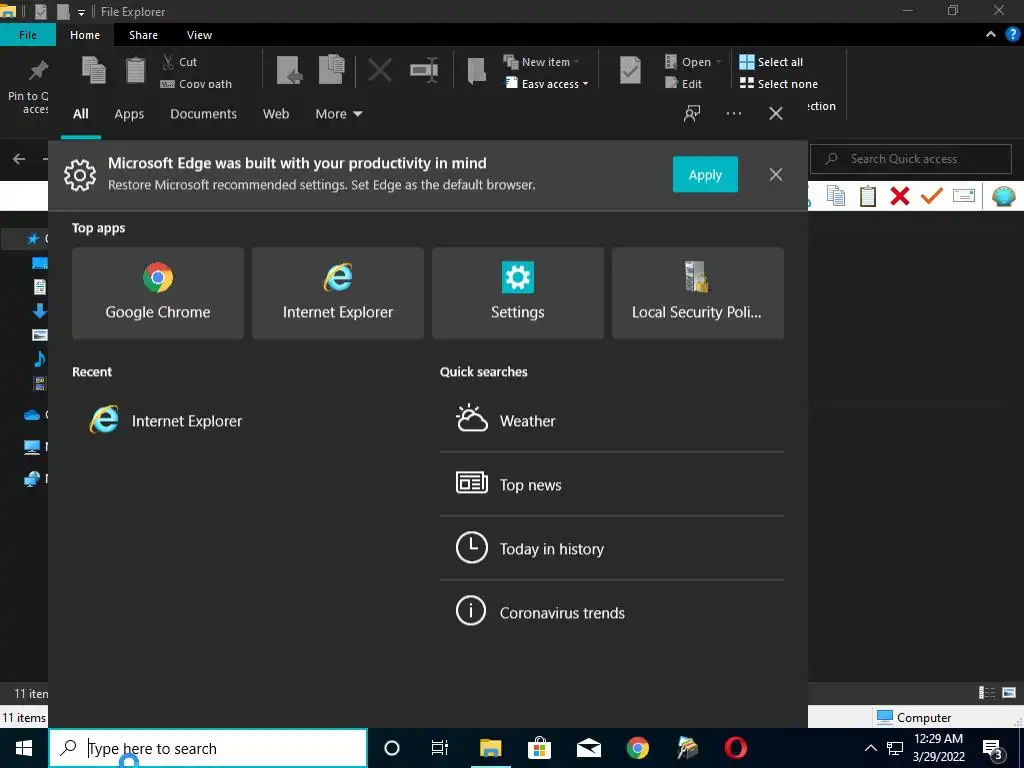Expand the Easy access dropdown
Viewport: 1024px width, 768px height.
pyautogui.click(x=547, y=84)
